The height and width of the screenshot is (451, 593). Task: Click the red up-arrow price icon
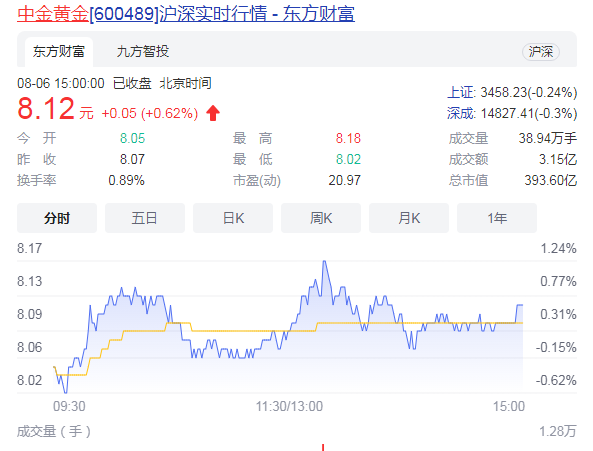[x=213, y=113]
